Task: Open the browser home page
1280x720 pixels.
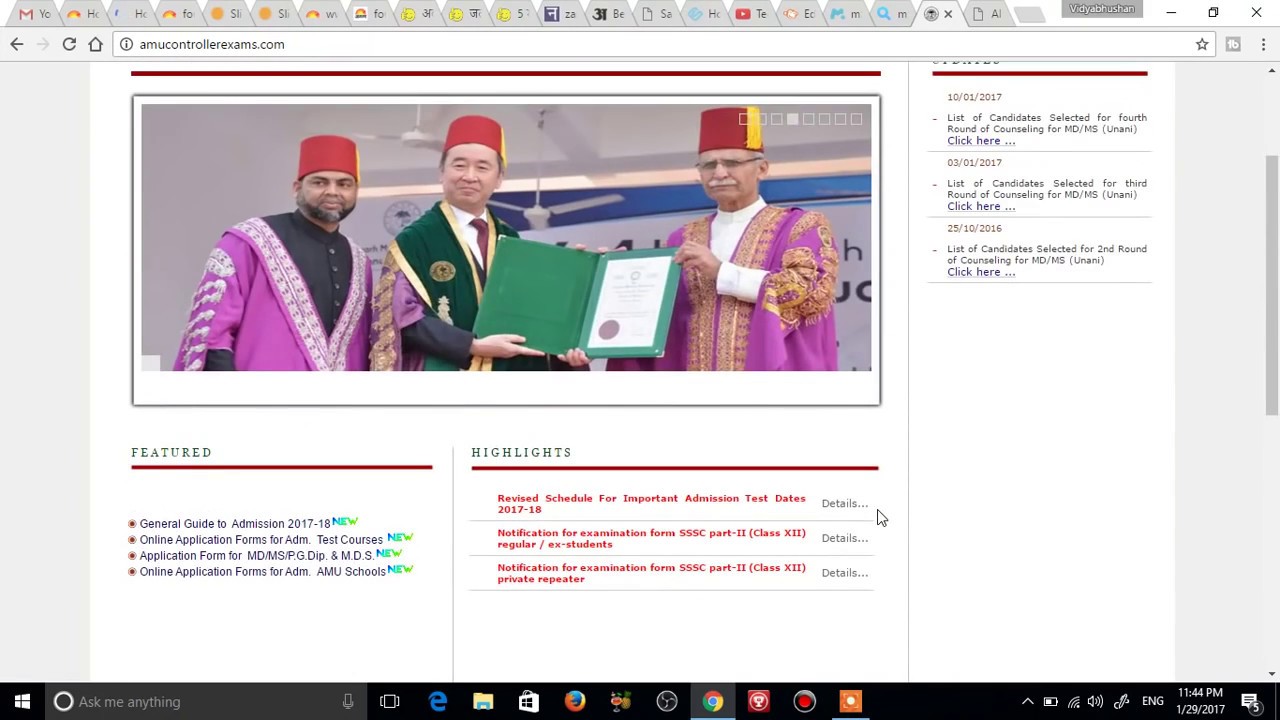Action: click(x=95, y=44)
